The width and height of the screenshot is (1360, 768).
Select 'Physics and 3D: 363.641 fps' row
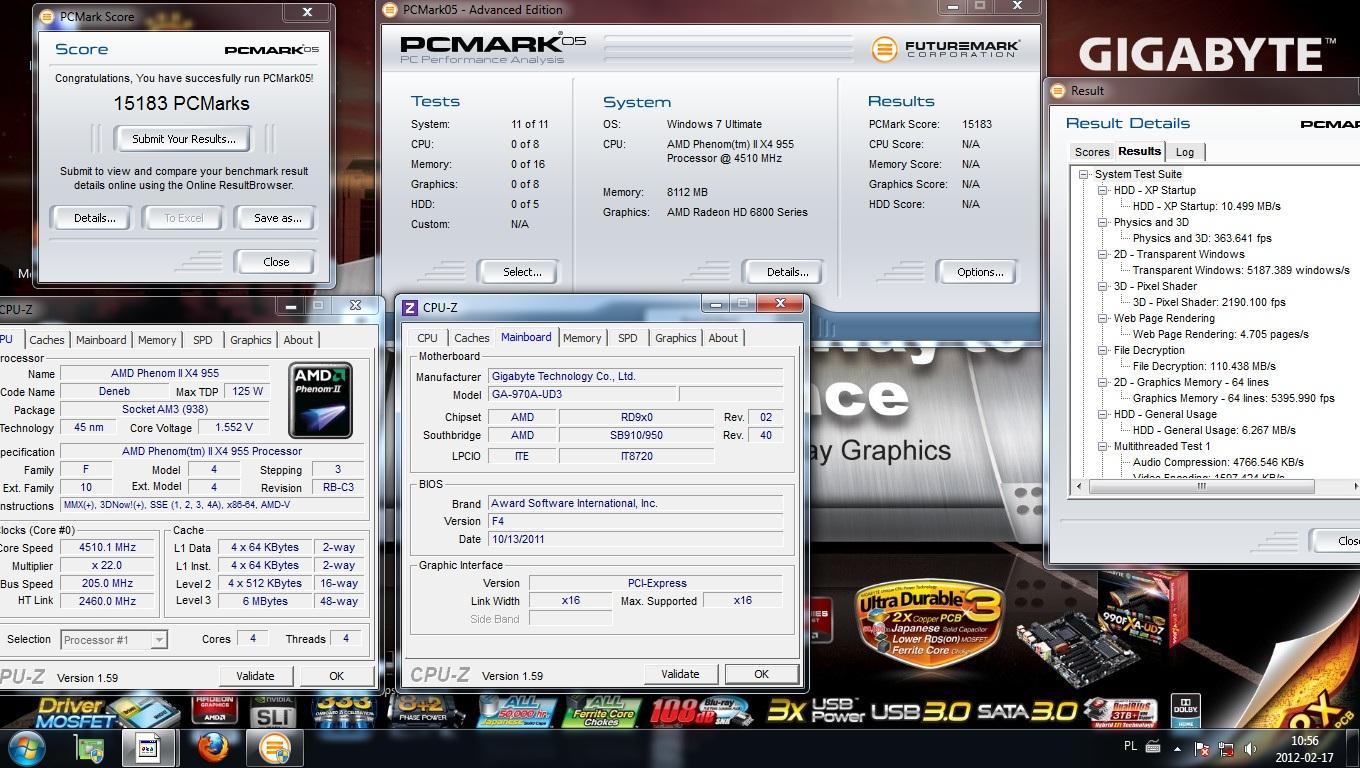(1202, 238)
